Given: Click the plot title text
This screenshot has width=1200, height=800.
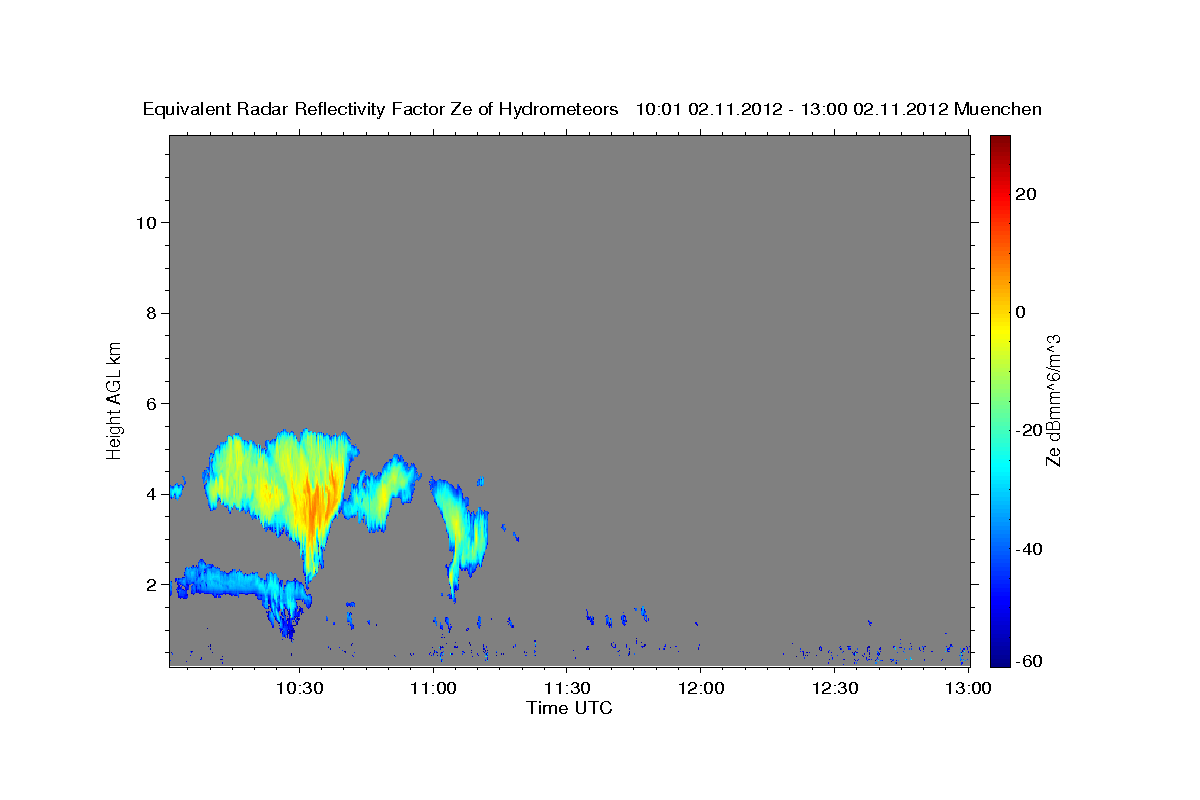Looking at the screenshot, I should coord(592,109).
